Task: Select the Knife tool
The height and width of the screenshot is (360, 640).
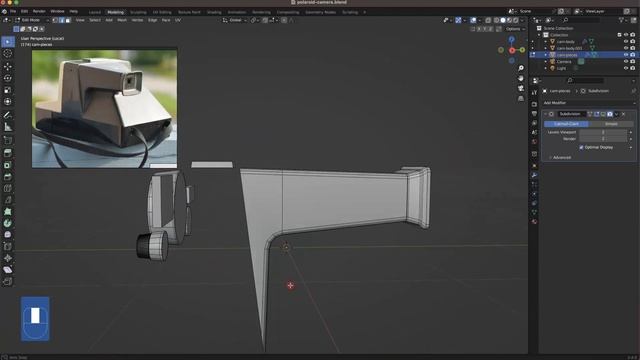Action: pos(8,200)
